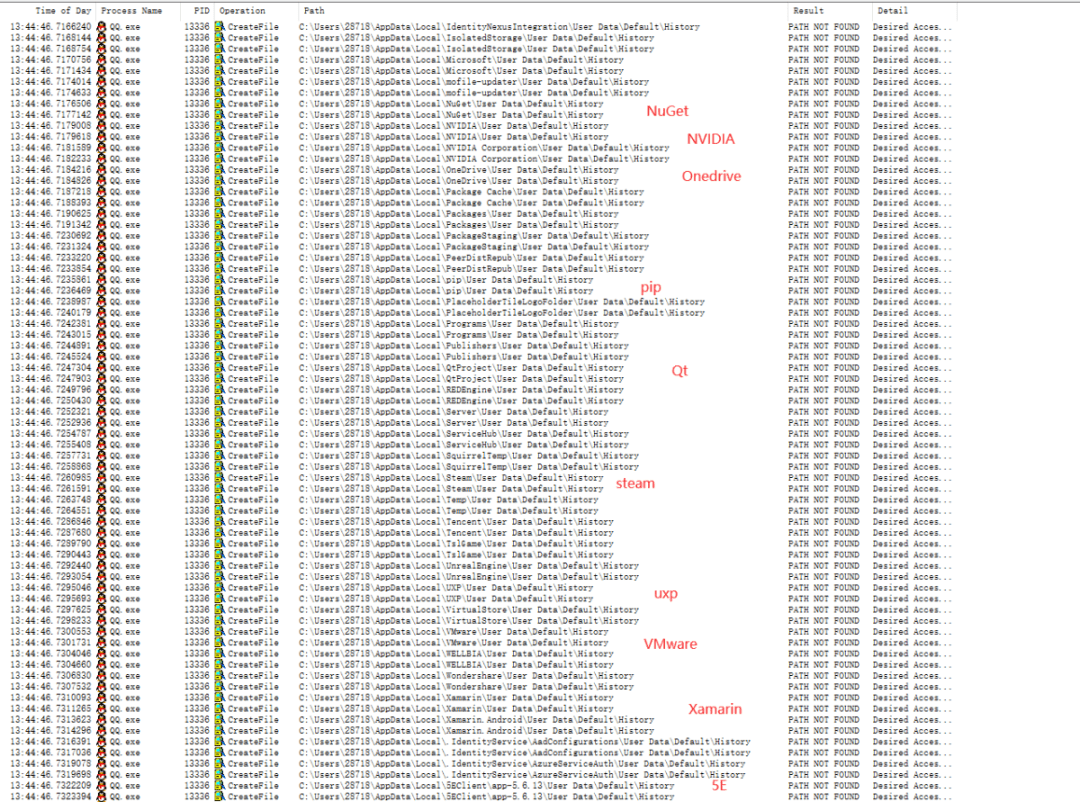Click Xamarin History path at 13:44:46.7310093
1080x802 pixels.
tap(456, 698)
